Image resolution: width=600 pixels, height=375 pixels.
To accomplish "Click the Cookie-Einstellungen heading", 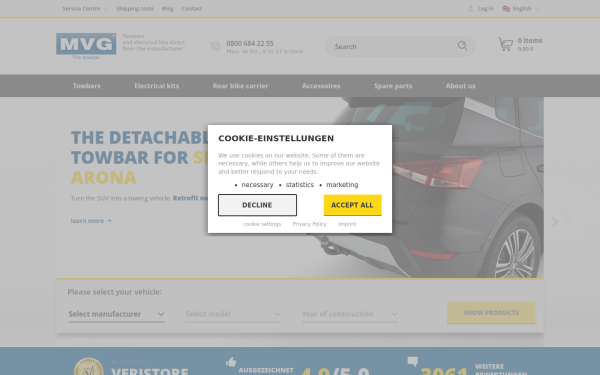I will pyautogui.click(x=276, y=138).
